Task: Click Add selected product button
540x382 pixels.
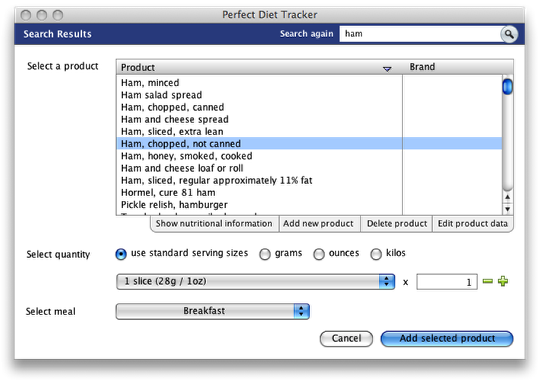Action: [x=447, y=338]
